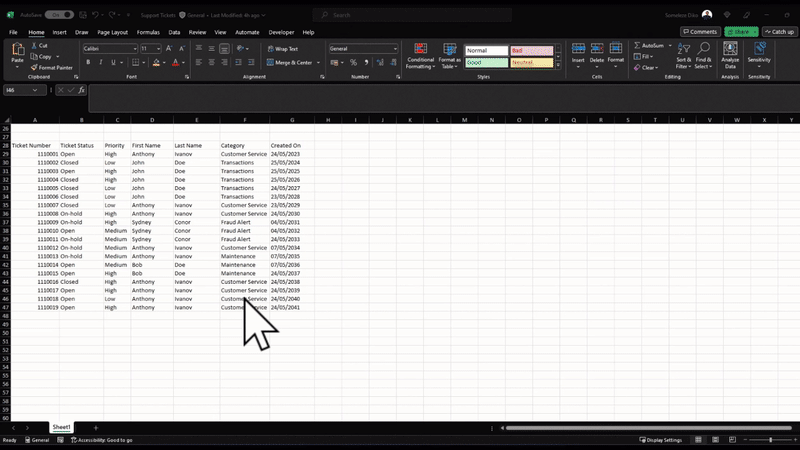Click the Analyze Data icon
The height and width of the screenshot is (450, 800).
click(x=730, y=49)
